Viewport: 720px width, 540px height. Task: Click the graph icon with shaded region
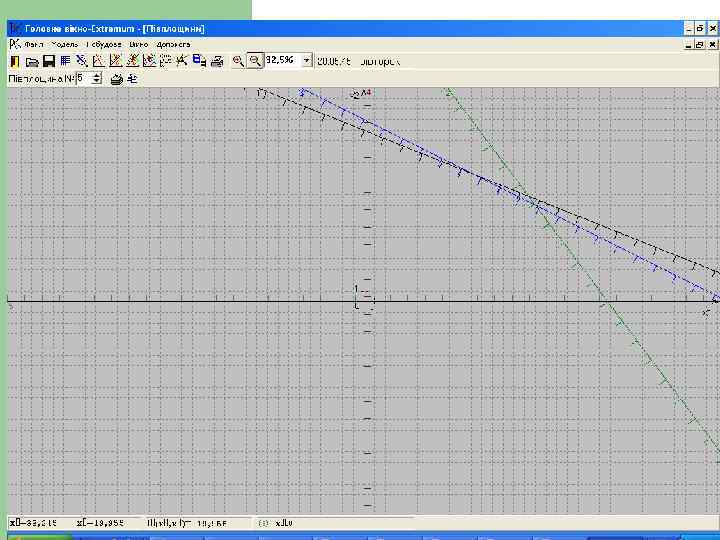pos(149,61)
